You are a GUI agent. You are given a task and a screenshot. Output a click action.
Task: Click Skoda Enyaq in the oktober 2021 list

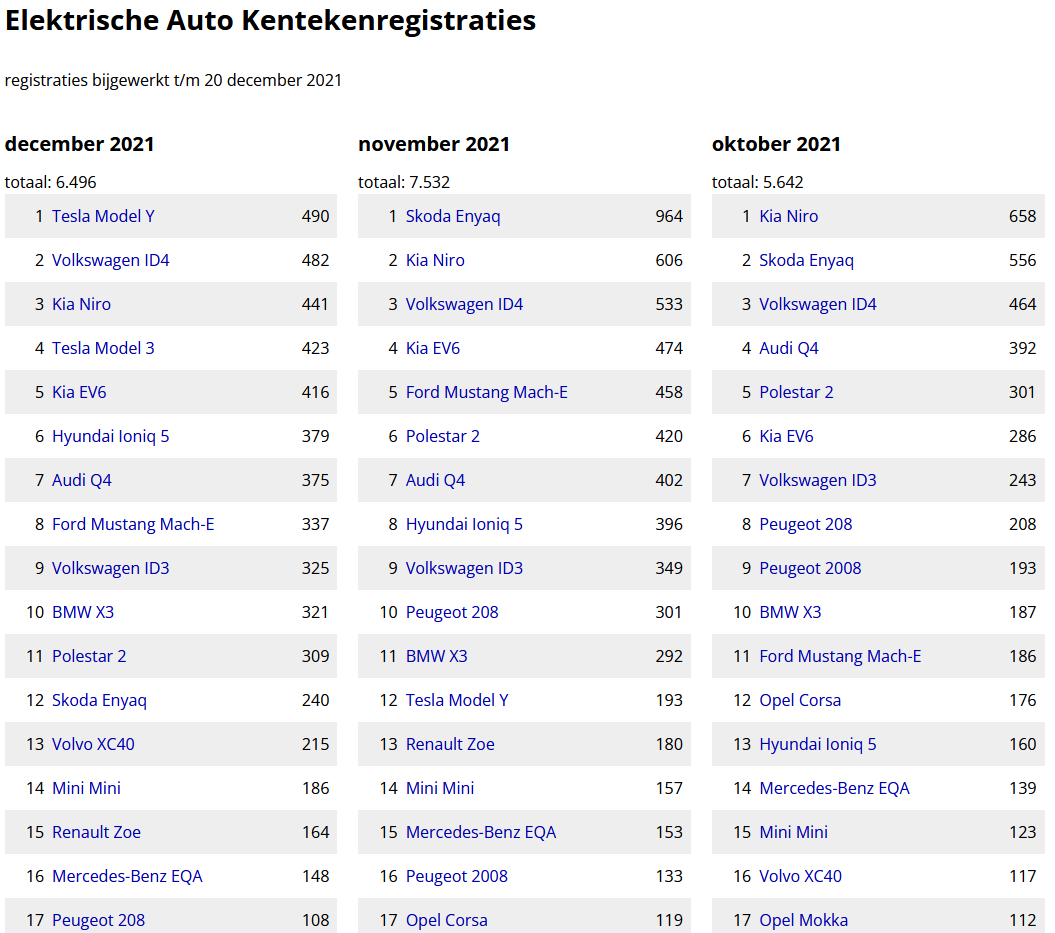click(x=806, y=260)
